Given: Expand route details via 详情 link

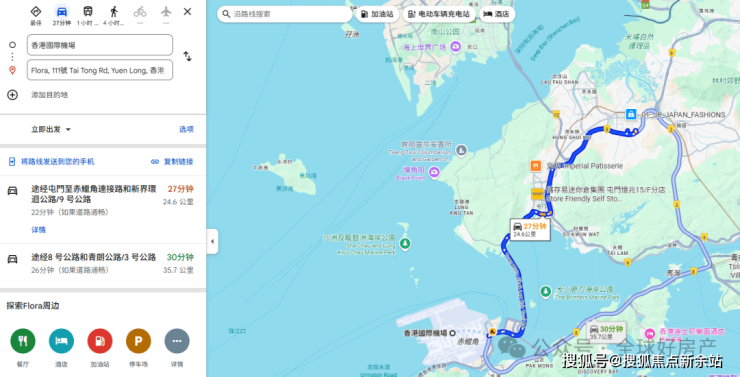Looking at the screenshot, I should pyautogui.click(x=38, y=230).
